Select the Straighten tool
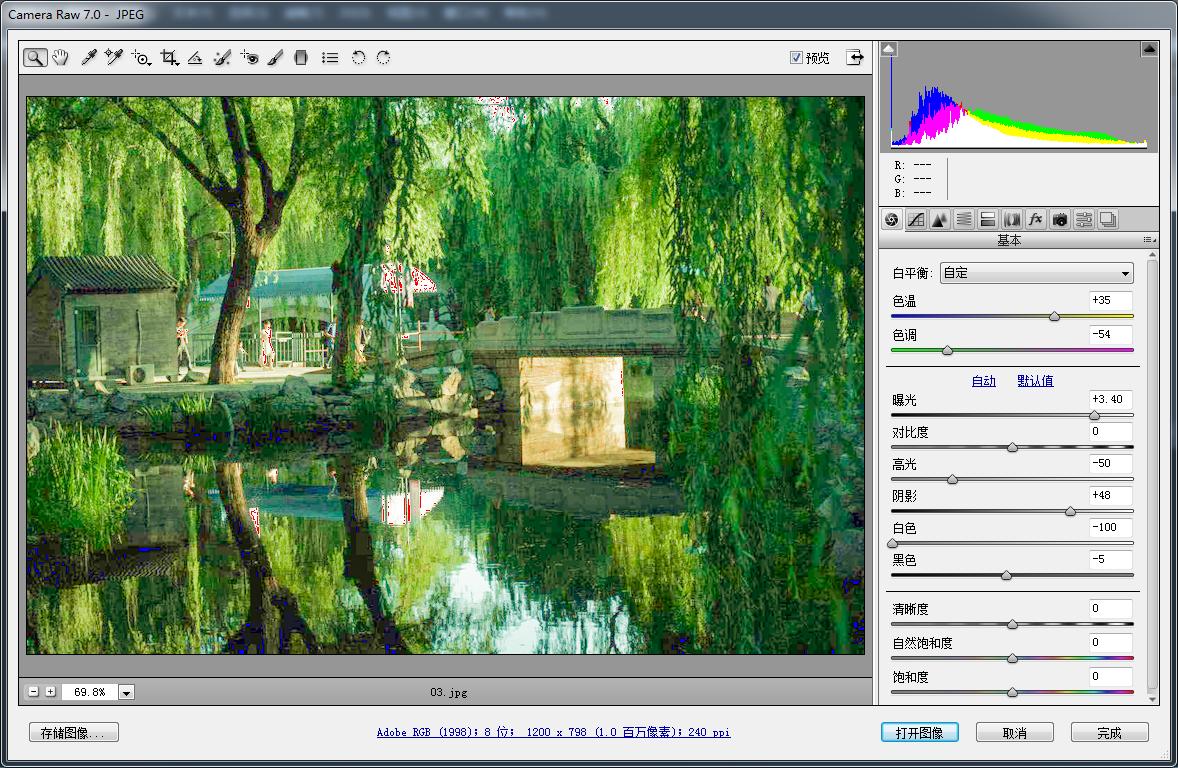Image resolution: width=1178 pixels, height=768 pixels. click(x=195, y=58)
